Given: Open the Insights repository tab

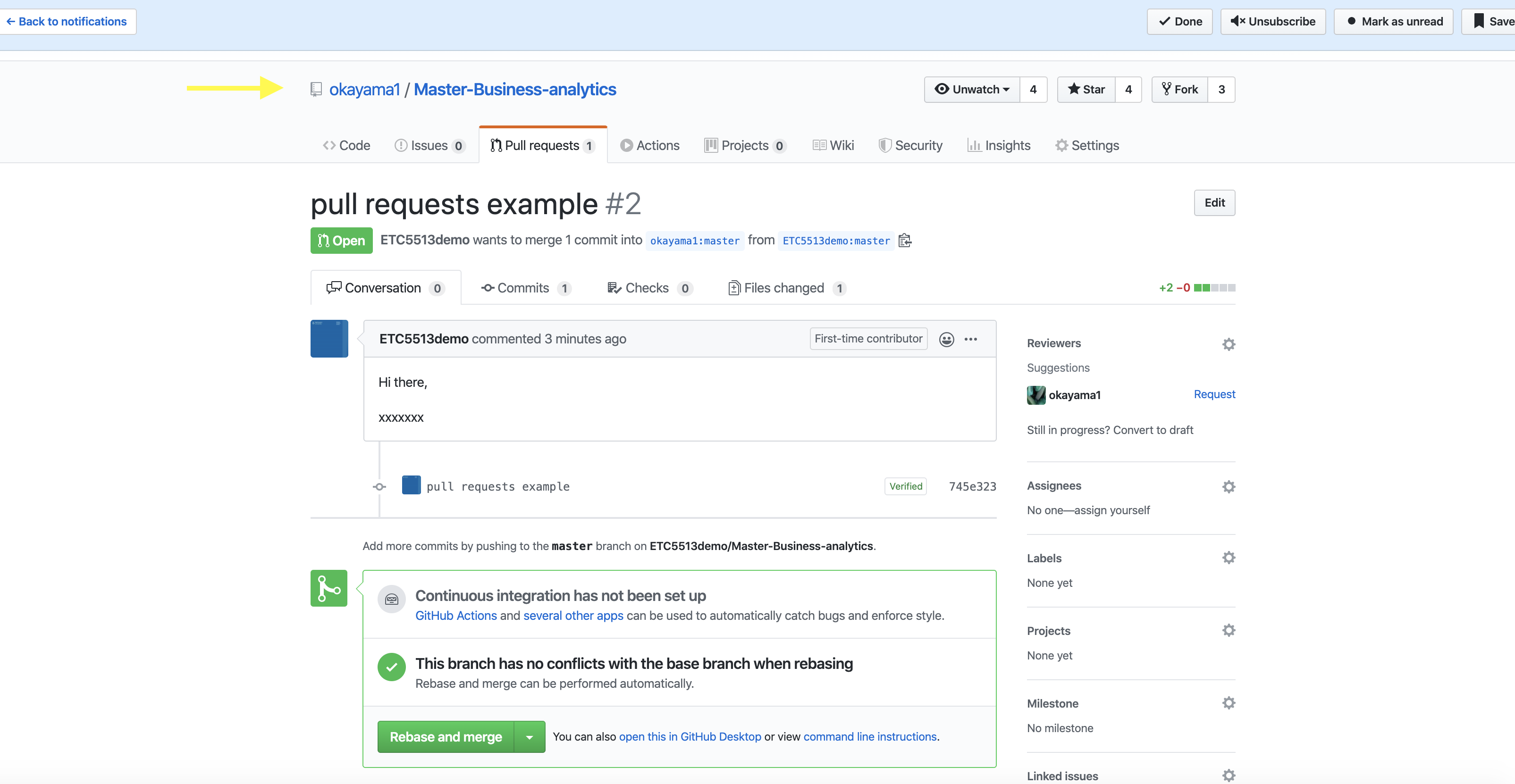Looking at the screenshot, I should pos(999,145).
